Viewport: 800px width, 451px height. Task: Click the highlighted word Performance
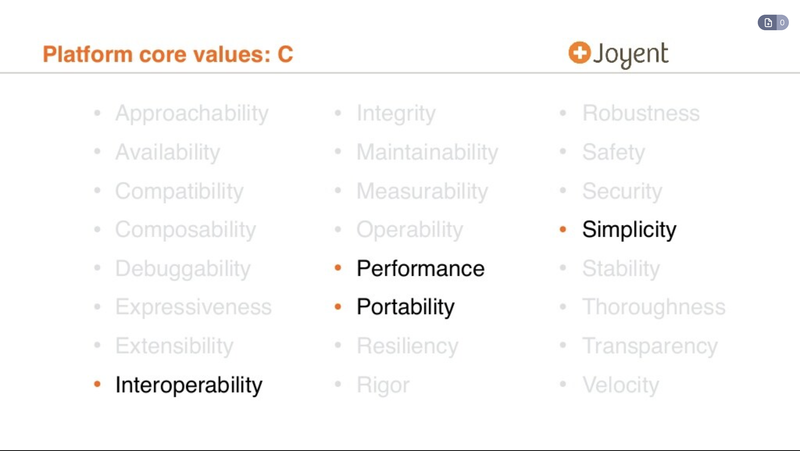[420, 268]
